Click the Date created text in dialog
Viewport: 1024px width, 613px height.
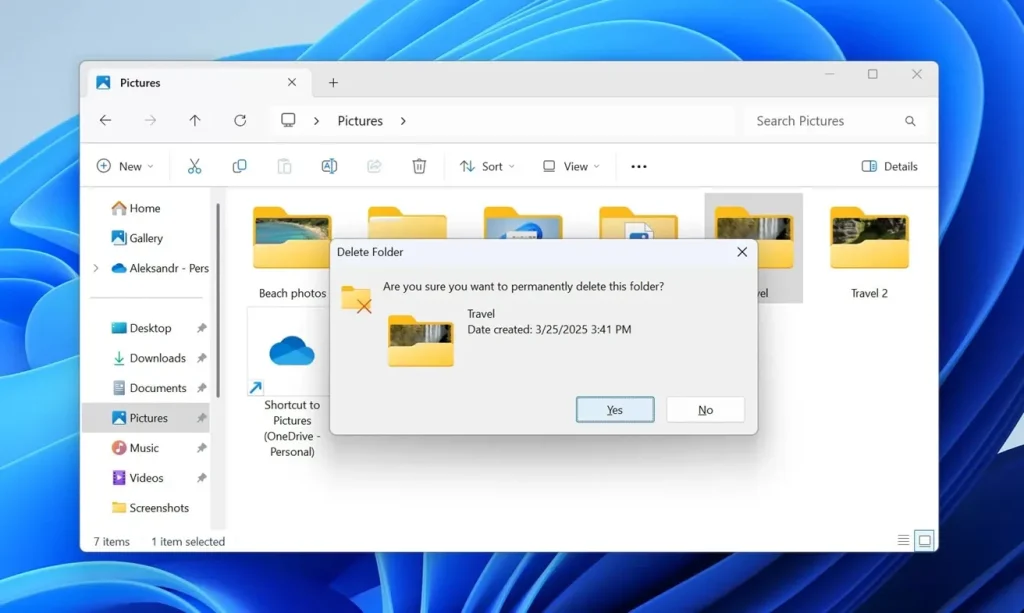[x=549, y=330]
